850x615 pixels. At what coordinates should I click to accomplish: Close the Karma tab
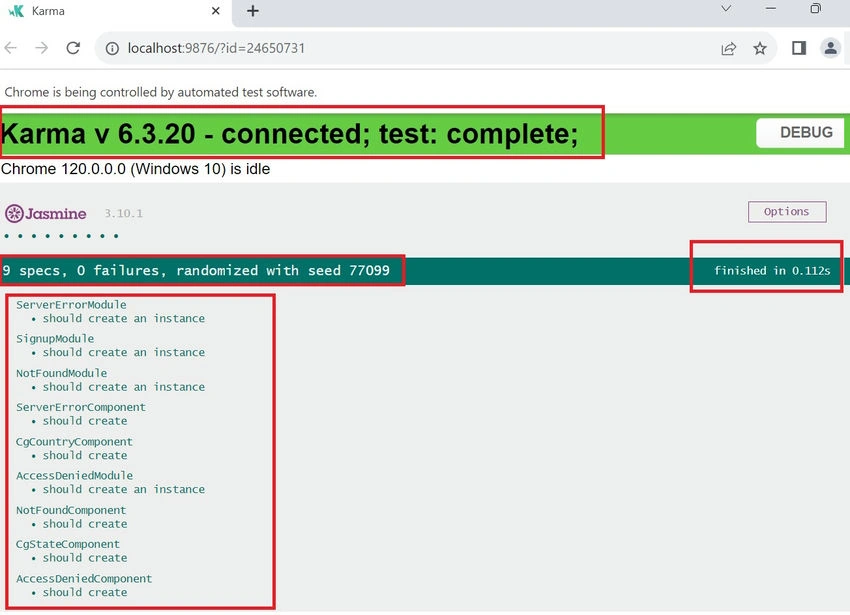point(216,11)
